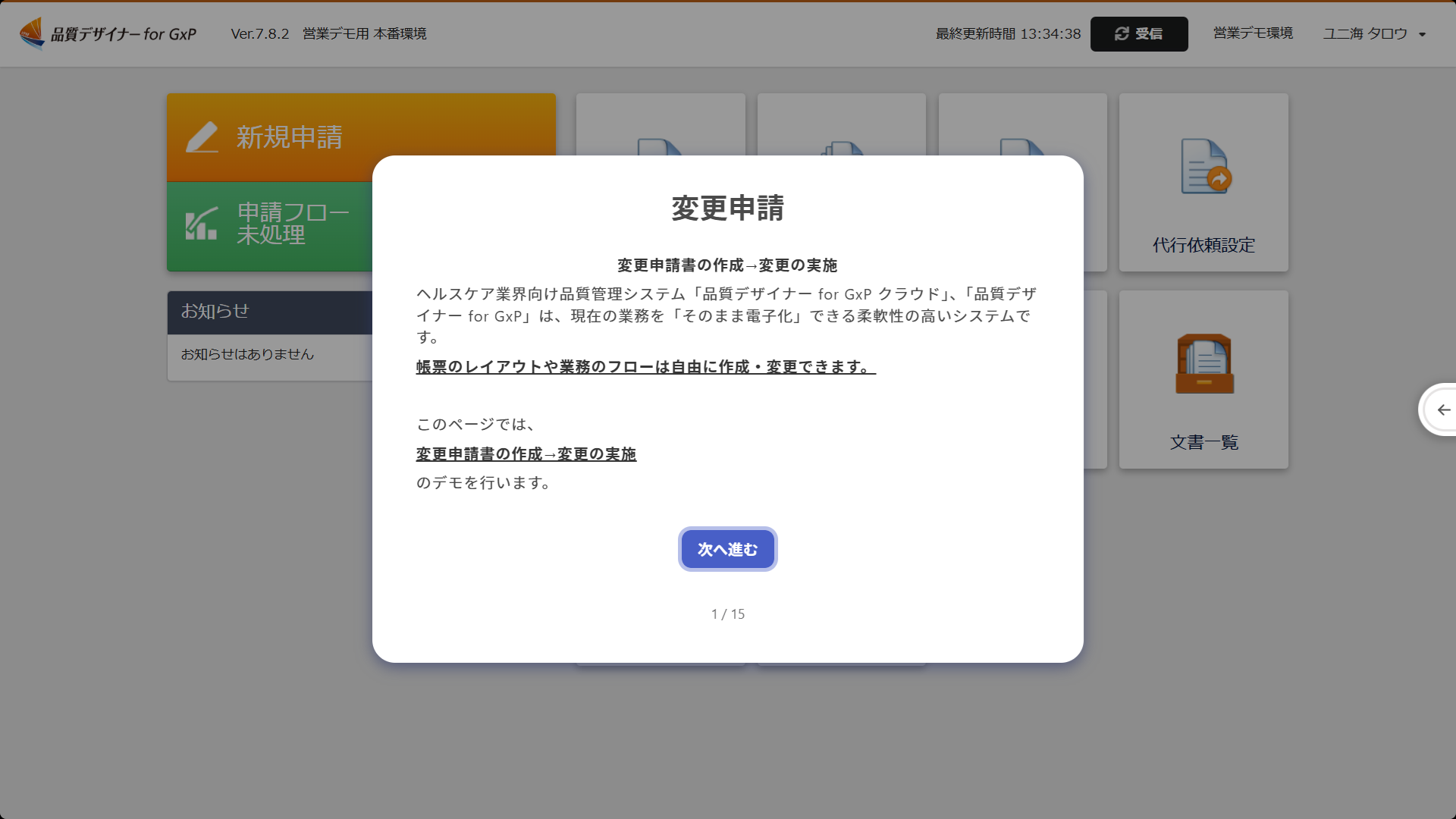Image resolution: width=1456 pixels, height=819 pixels.
Task: Open the 文書一覧 archive drawer icon
Action: point(1204,364)
